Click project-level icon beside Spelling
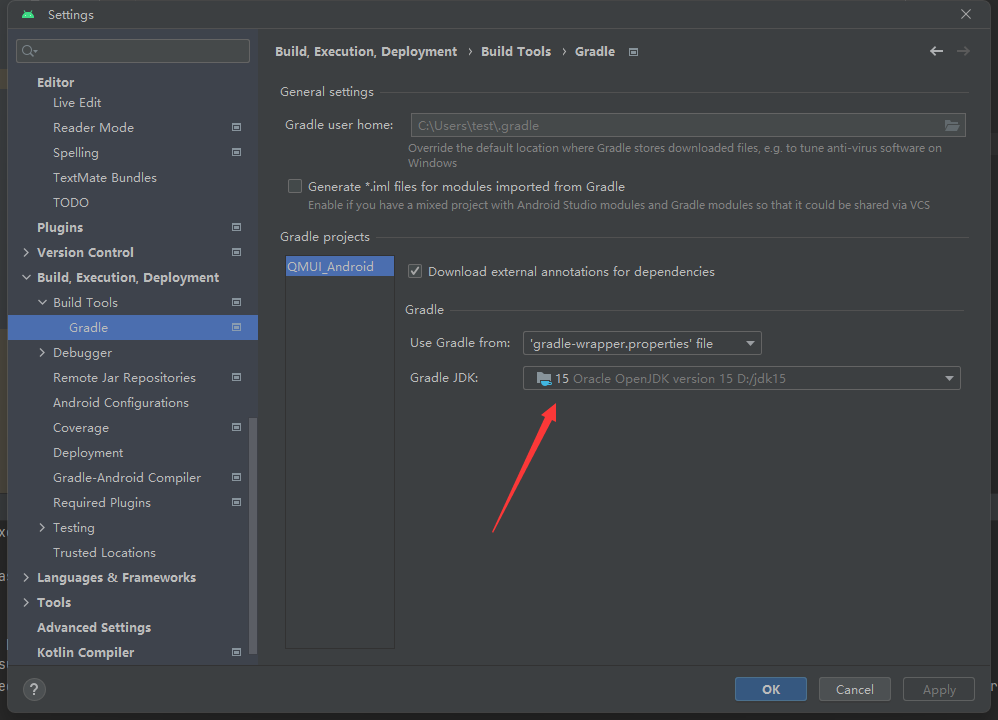The height and width of the screenshot is (720, 998). 236,152
